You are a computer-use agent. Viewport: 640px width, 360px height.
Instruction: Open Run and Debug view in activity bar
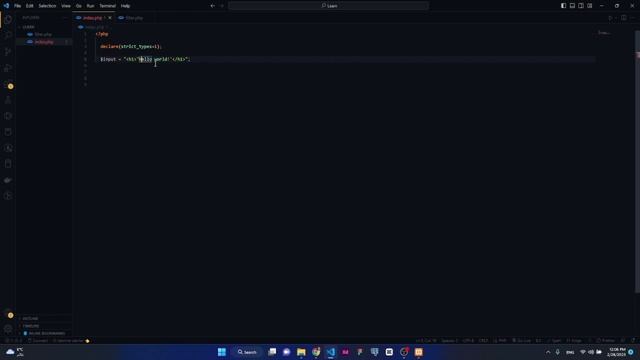pos(8,68)
